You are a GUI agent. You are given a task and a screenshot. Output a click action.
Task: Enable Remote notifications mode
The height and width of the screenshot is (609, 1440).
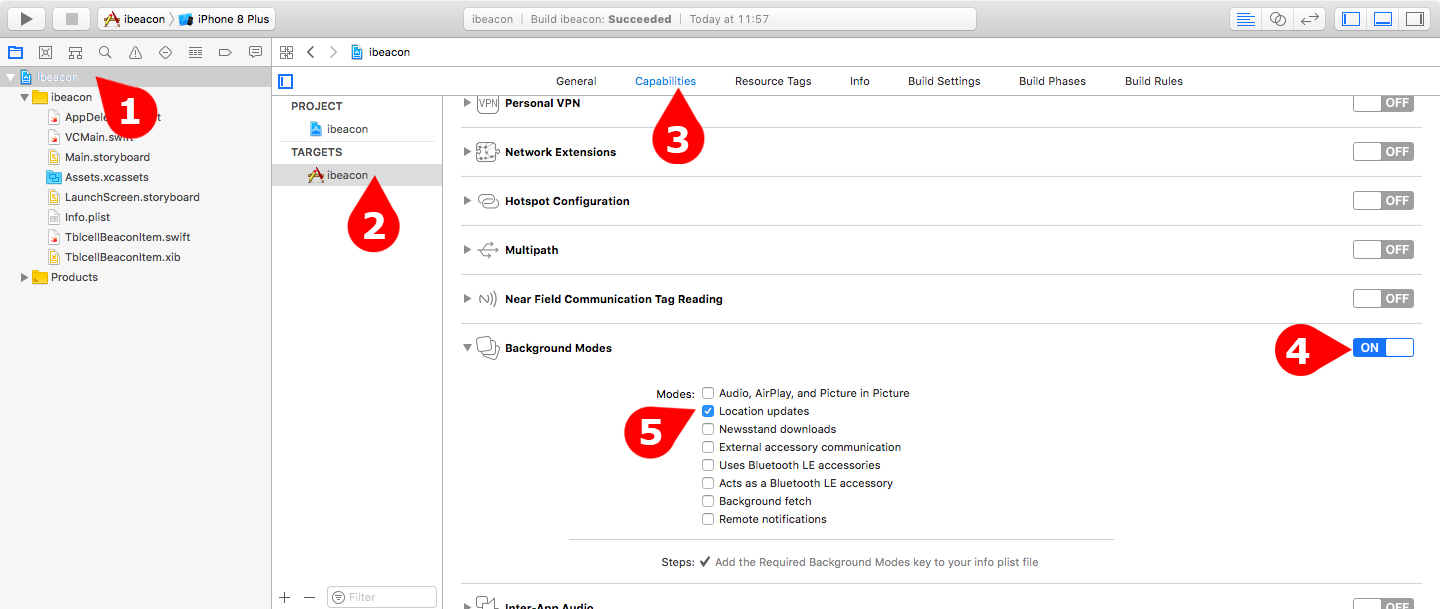pyautogui.click(x=708, y=519)
